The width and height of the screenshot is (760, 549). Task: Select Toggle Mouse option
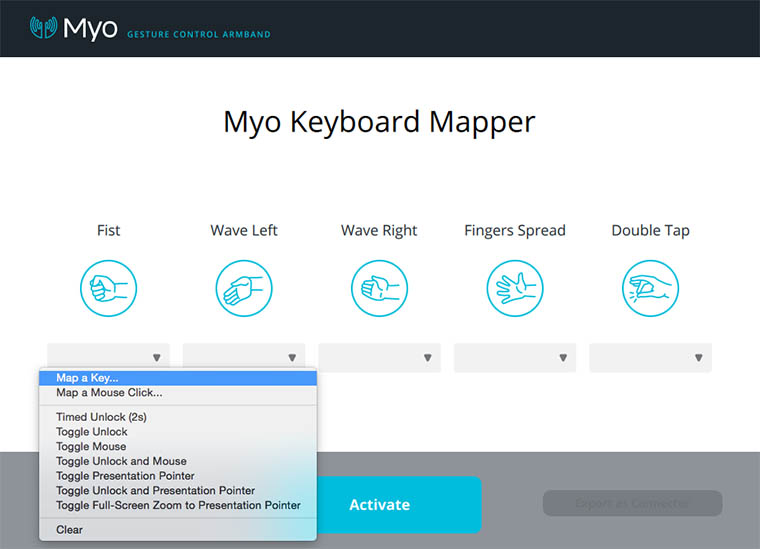point(178,446)
